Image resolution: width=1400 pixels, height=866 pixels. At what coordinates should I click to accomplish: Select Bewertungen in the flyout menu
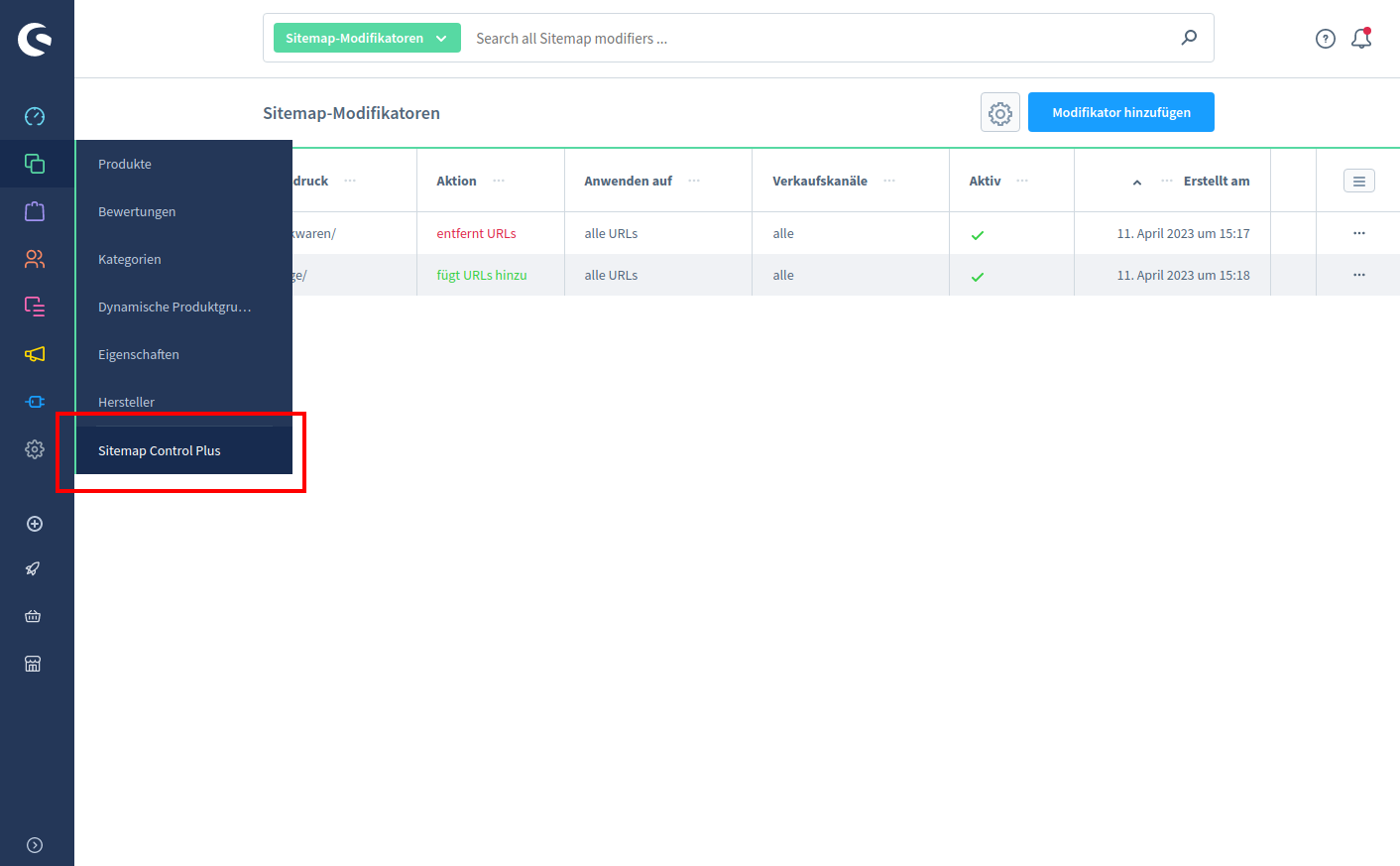[184, 211]
